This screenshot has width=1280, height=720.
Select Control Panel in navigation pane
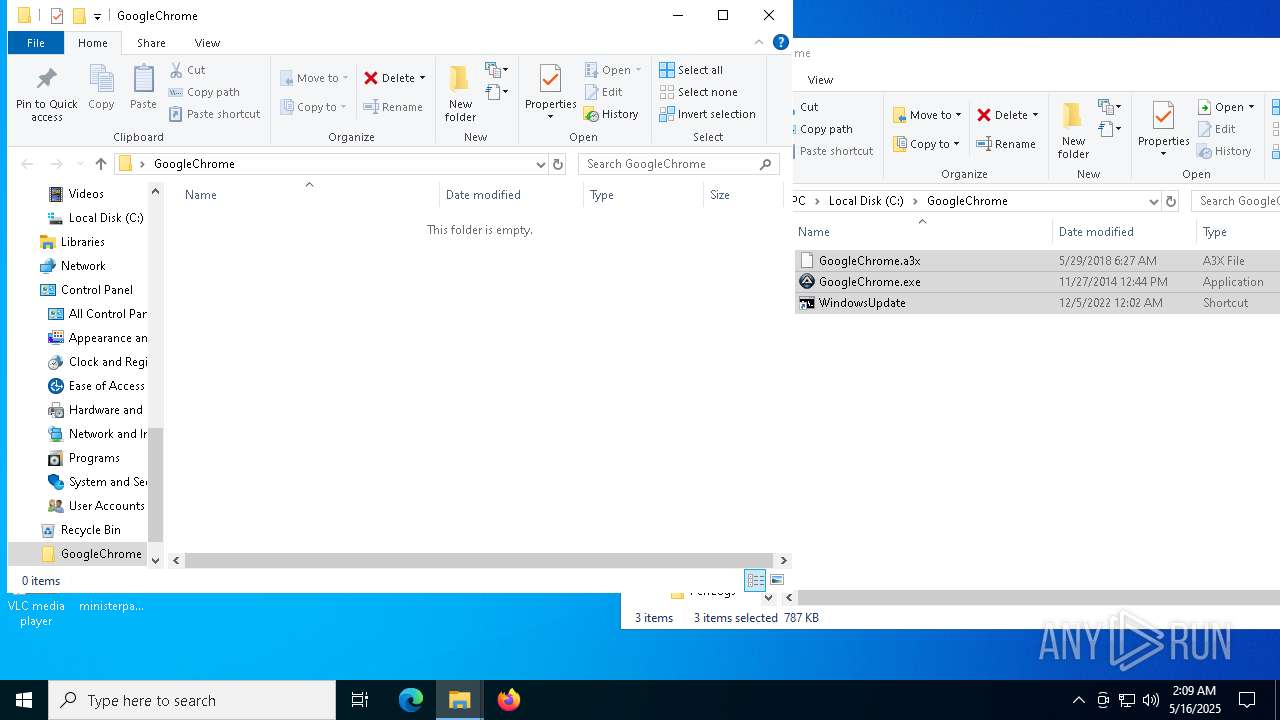(x=96, y=290)
